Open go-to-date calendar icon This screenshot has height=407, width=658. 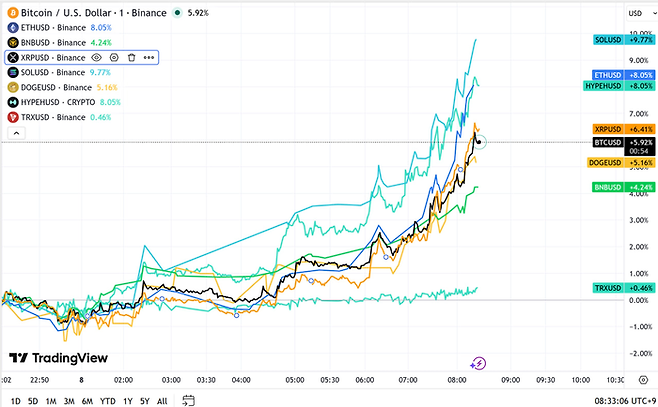pyautogui.click(x=188, y=400)
